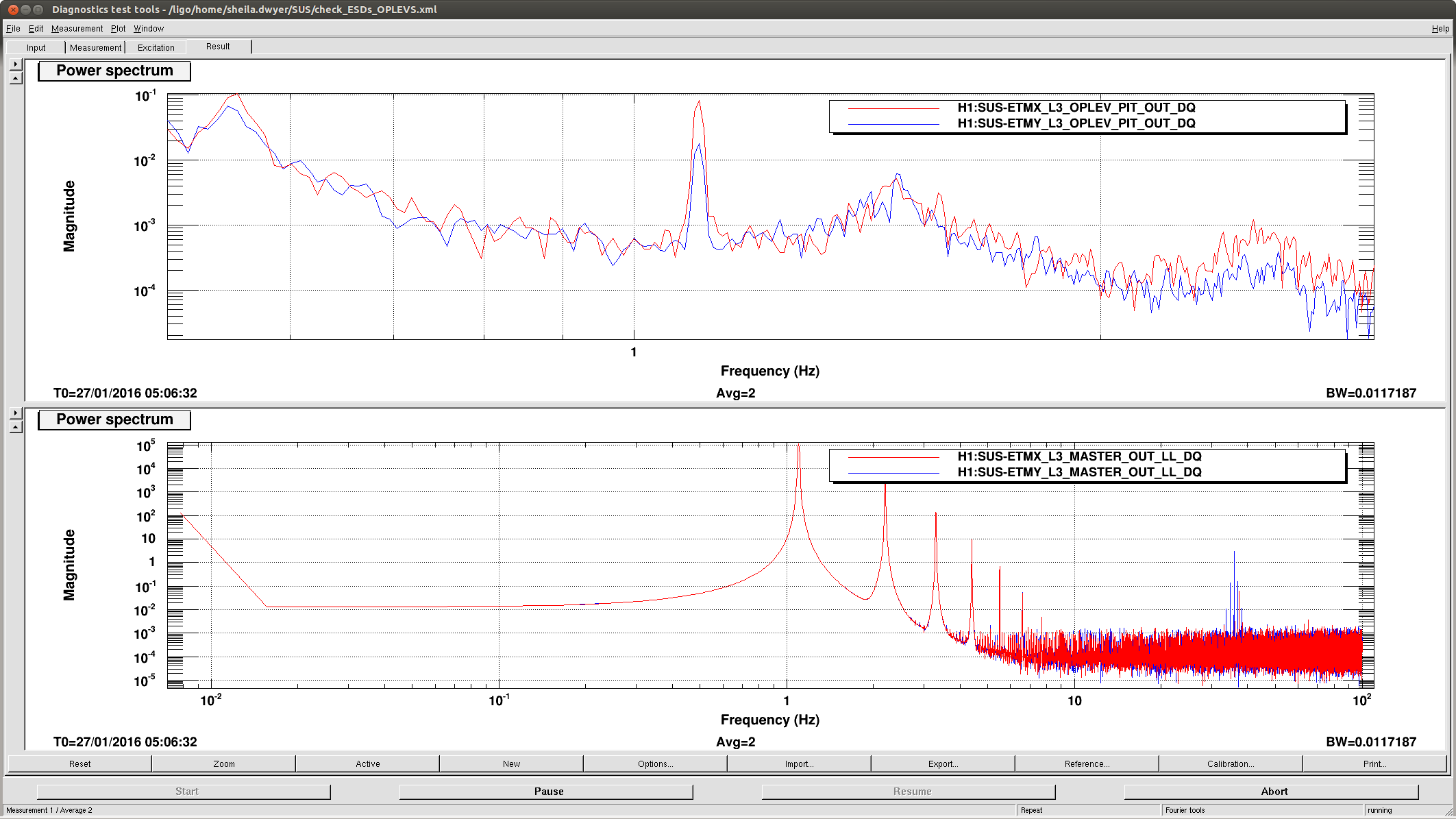The width and height of the screenshot is (1456, 819).
Task: Click the Reference... button
Action: [x=1087, y=763]
